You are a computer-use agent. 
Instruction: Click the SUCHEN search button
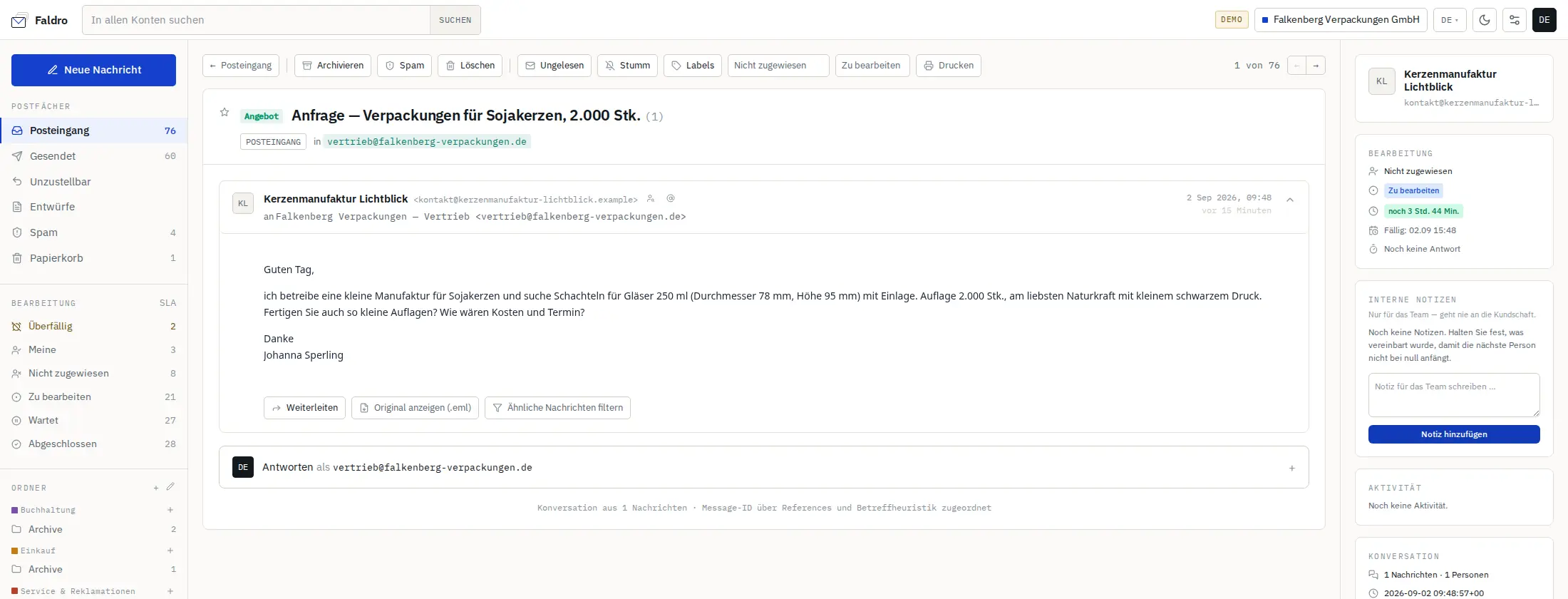click(x=455, y=20)
